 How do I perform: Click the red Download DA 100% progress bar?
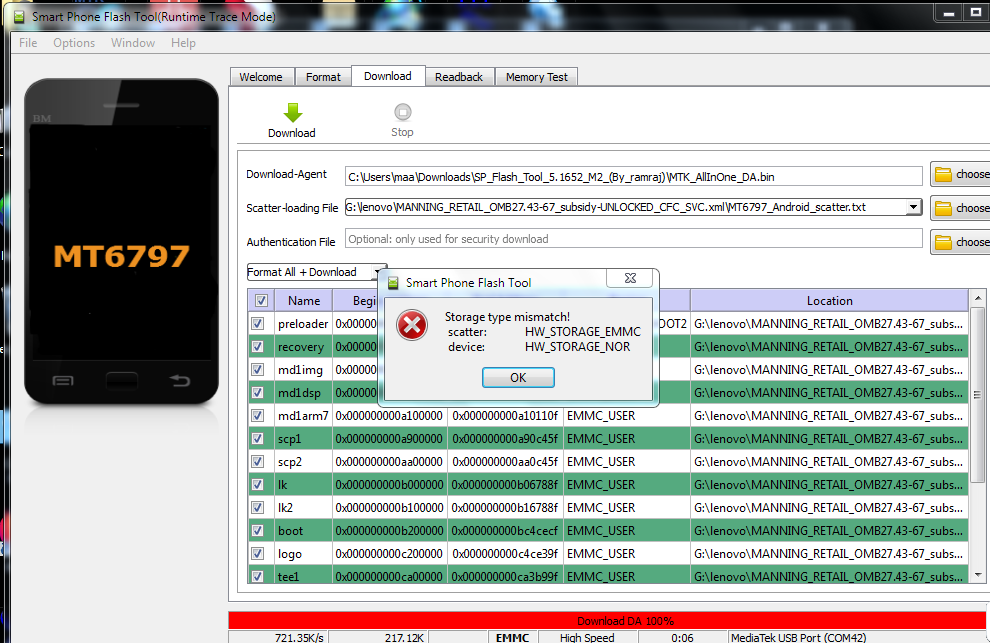click(607, 620)
